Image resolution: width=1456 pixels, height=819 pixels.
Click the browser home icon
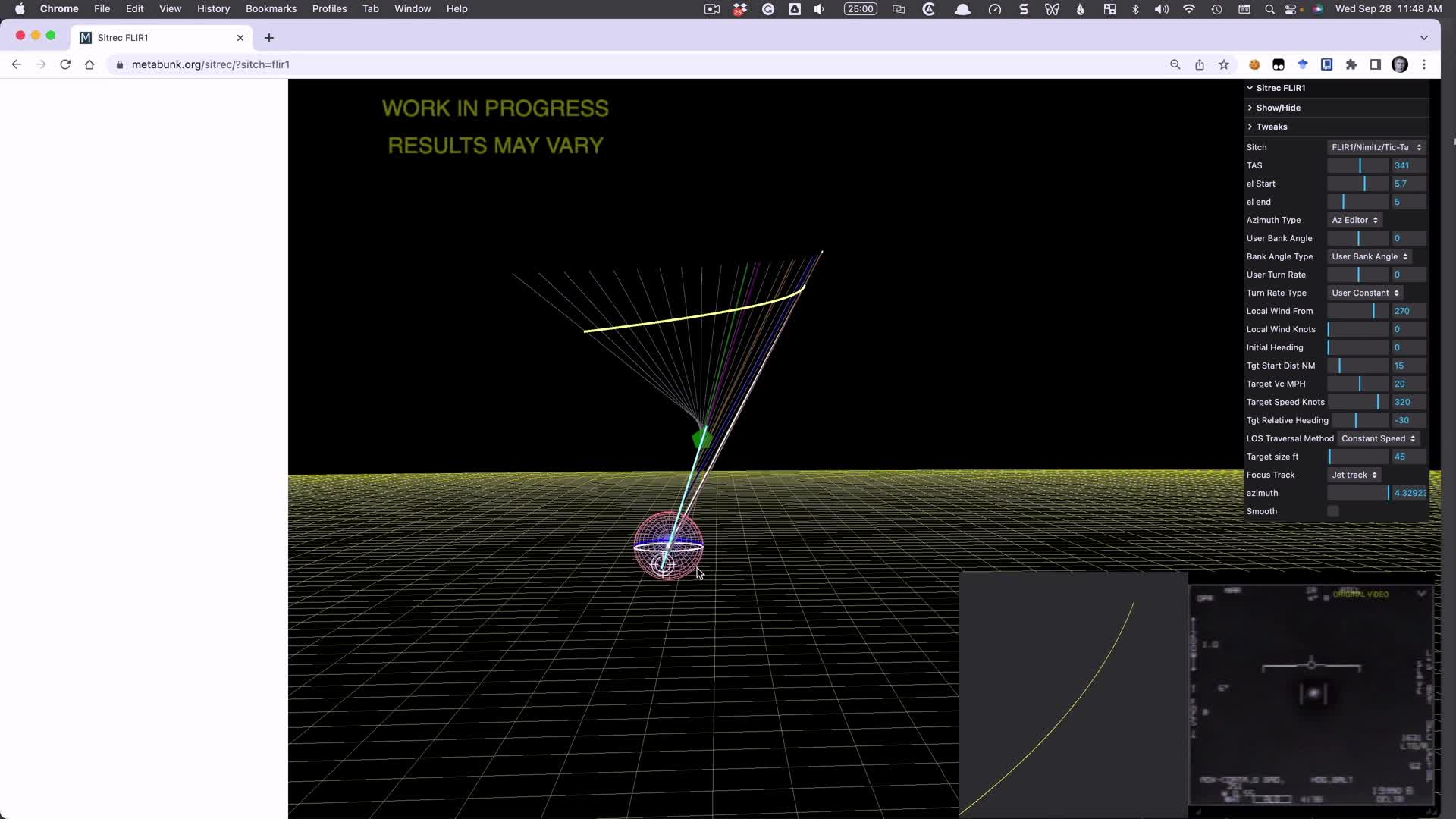click(x=89, y=64)
